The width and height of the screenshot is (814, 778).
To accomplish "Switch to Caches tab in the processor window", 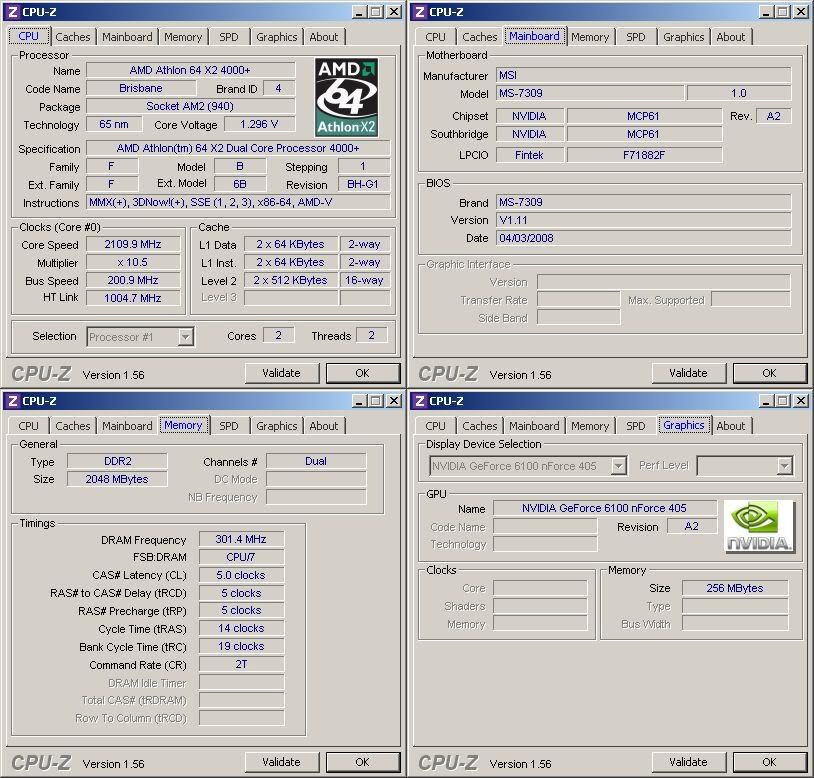I will point(72,37).
